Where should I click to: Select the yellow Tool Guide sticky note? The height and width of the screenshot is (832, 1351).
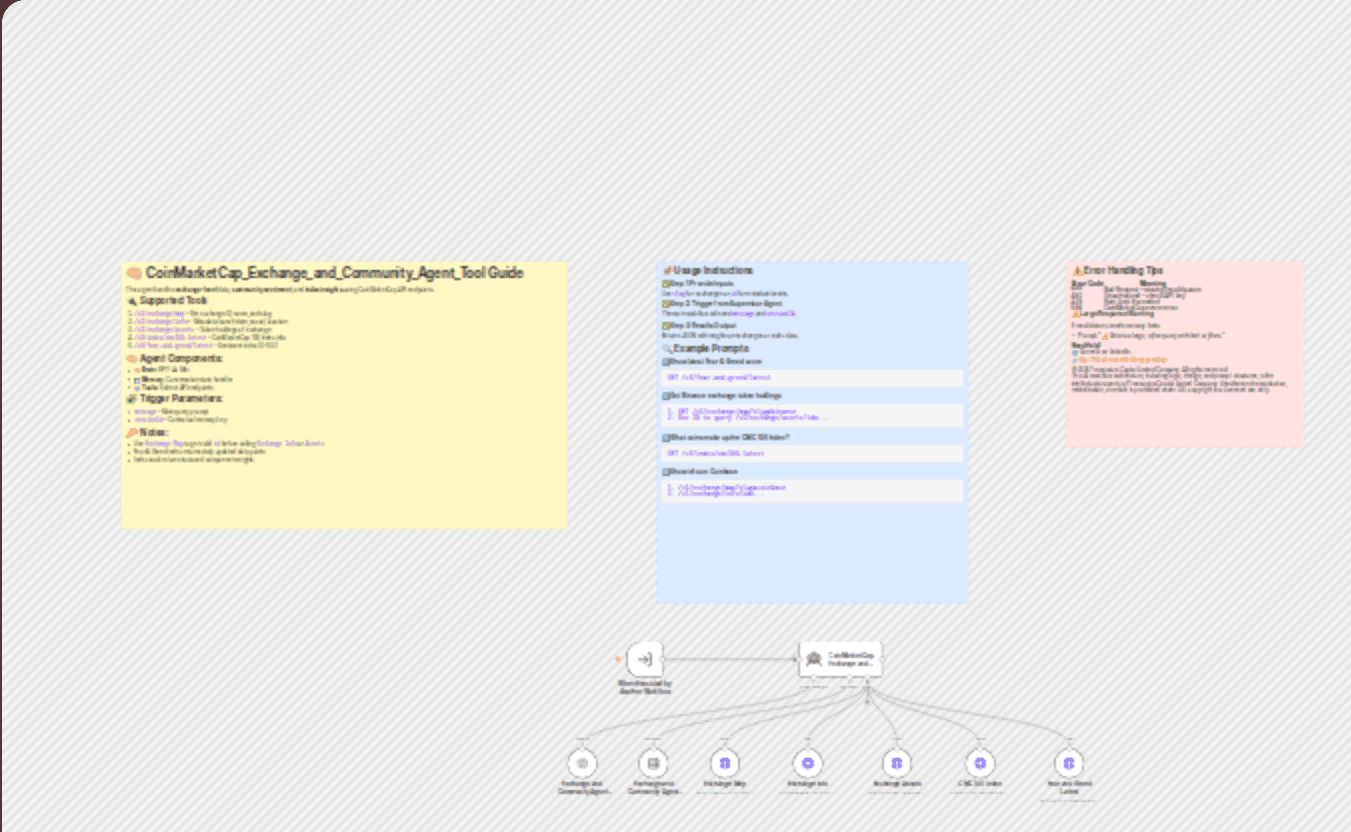coord(344,395)
